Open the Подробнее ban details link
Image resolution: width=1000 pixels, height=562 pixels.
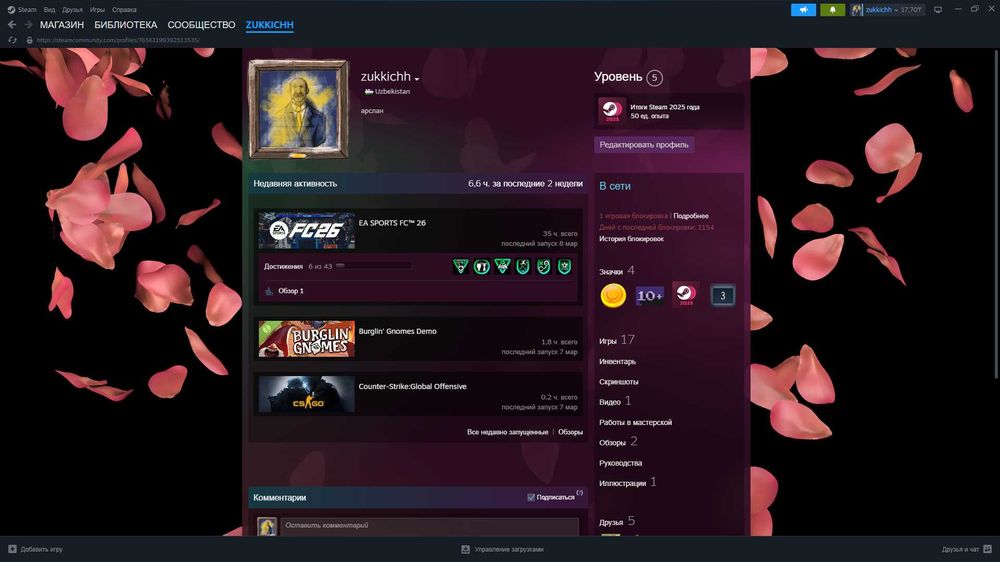tap(691, 216)
